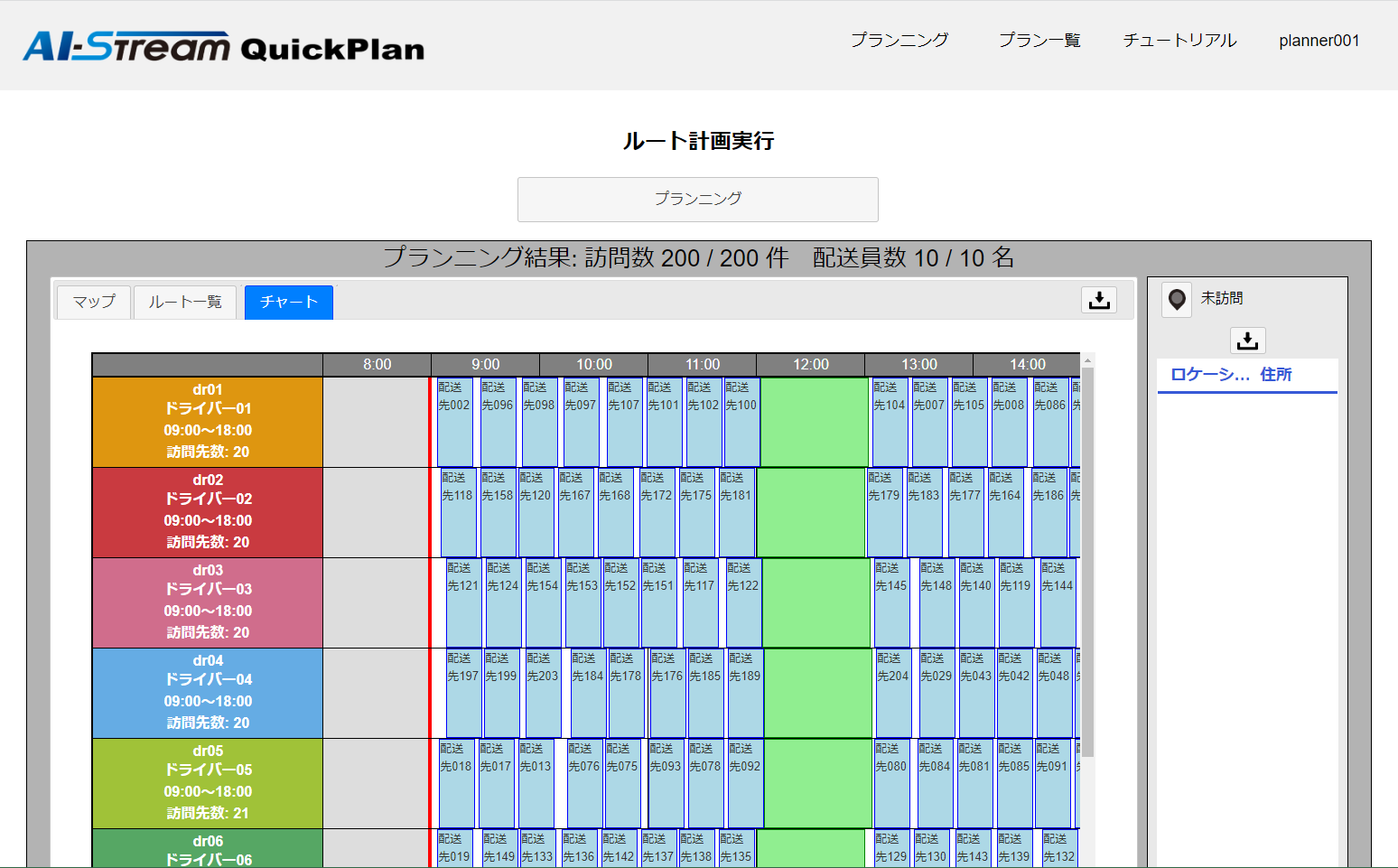Switch to the マップ tab
This screenshot has width=1398, height=868.
point(94,302)
